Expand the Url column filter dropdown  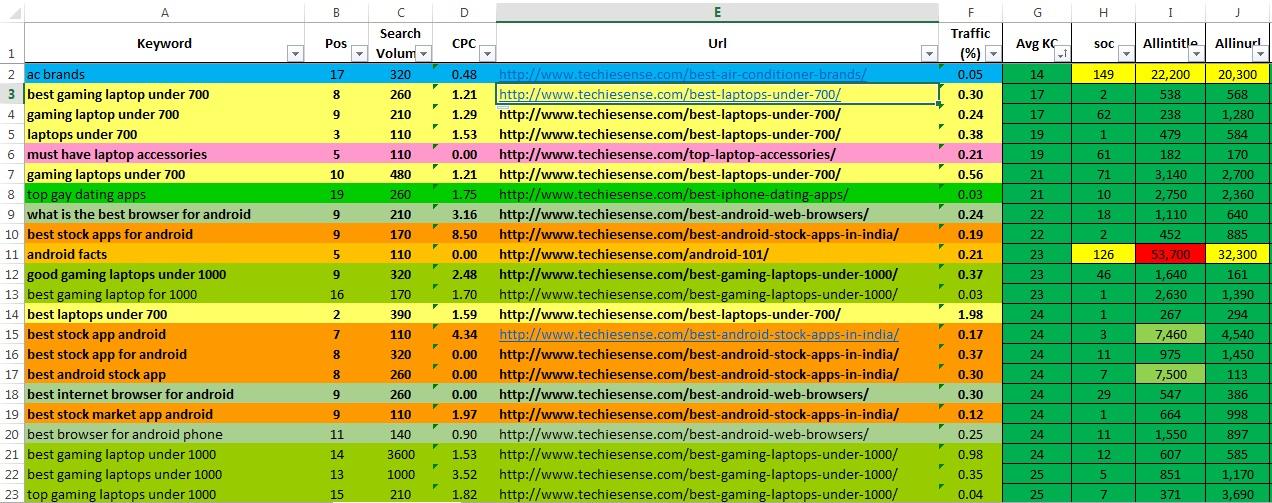point(928,54)
